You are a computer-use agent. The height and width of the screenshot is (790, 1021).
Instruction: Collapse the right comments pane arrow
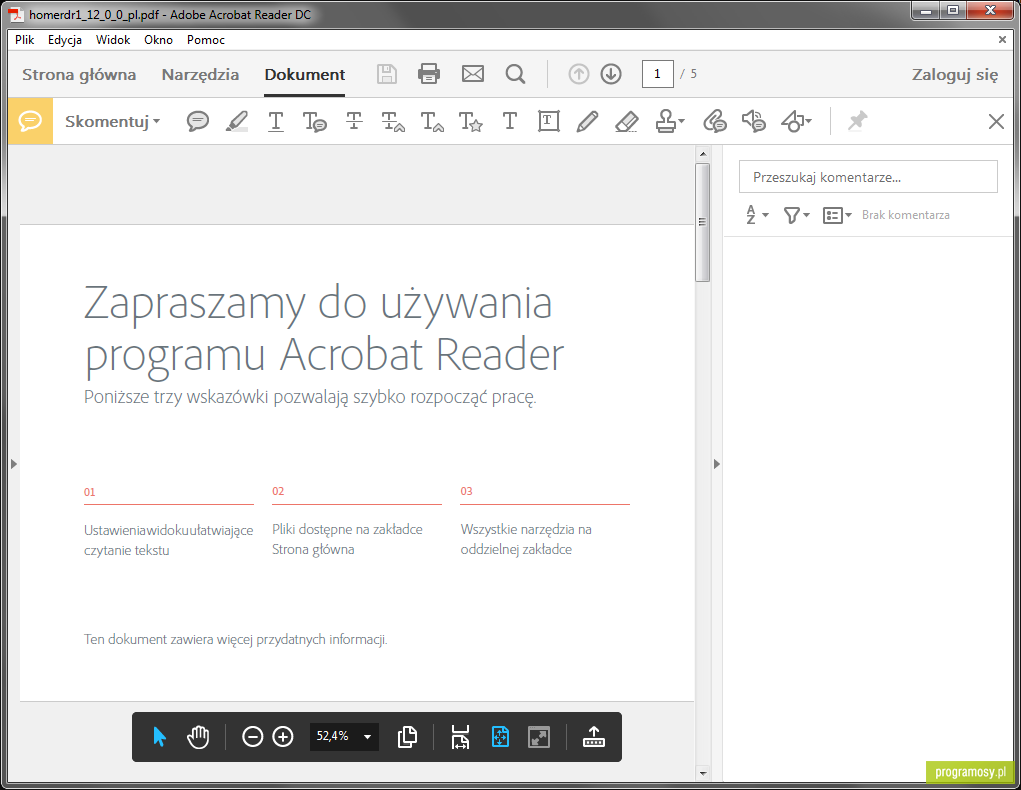coord(716,464)
